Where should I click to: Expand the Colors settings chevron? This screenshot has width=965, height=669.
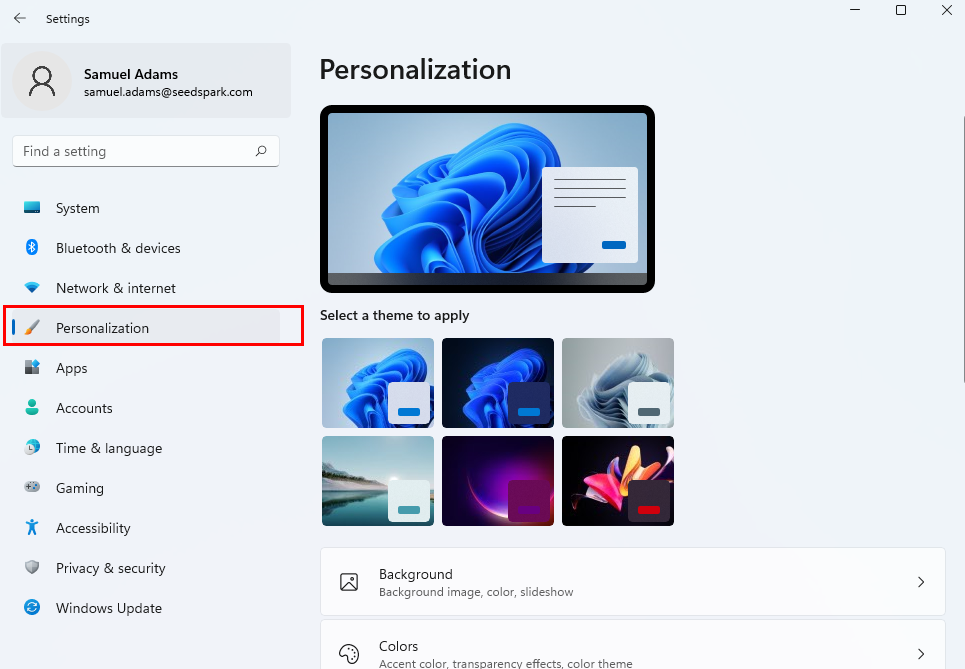click(921, 654)
